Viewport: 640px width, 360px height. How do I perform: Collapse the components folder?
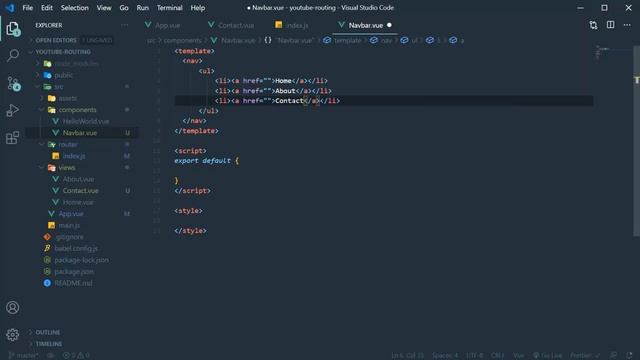(77, 110)
